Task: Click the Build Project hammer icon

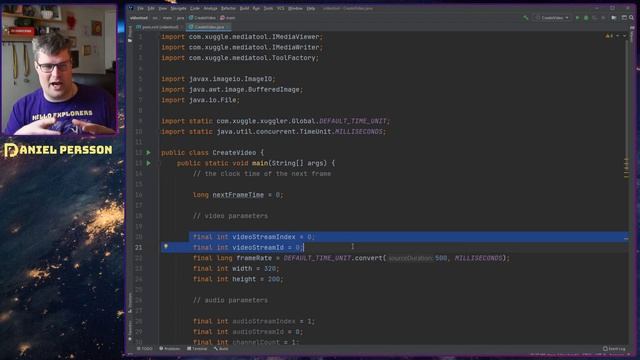Action: click(526, 18)
